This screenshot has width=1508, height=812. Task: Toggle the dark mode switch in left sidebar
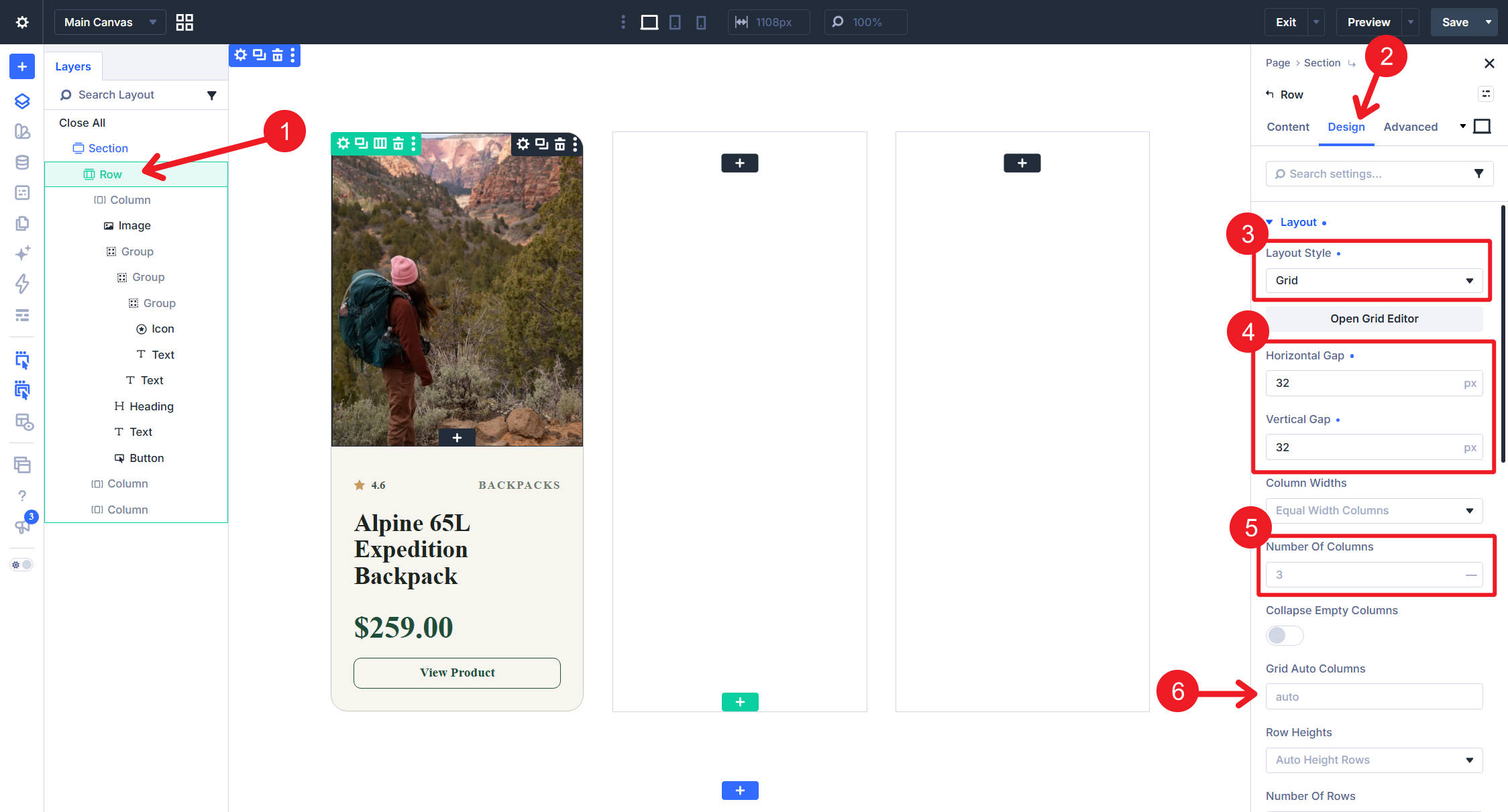[21, 565]
